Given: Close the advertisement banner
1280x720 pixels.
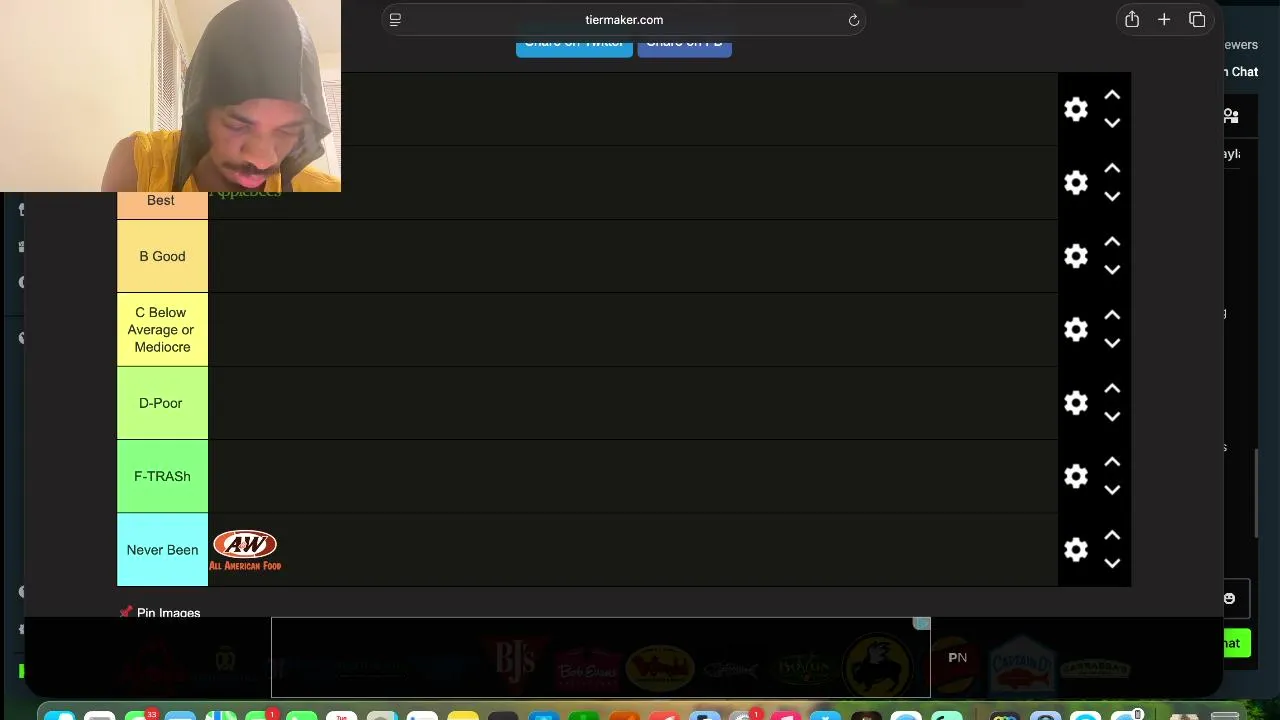Looking at the screenshot, I should coord(921,624).
